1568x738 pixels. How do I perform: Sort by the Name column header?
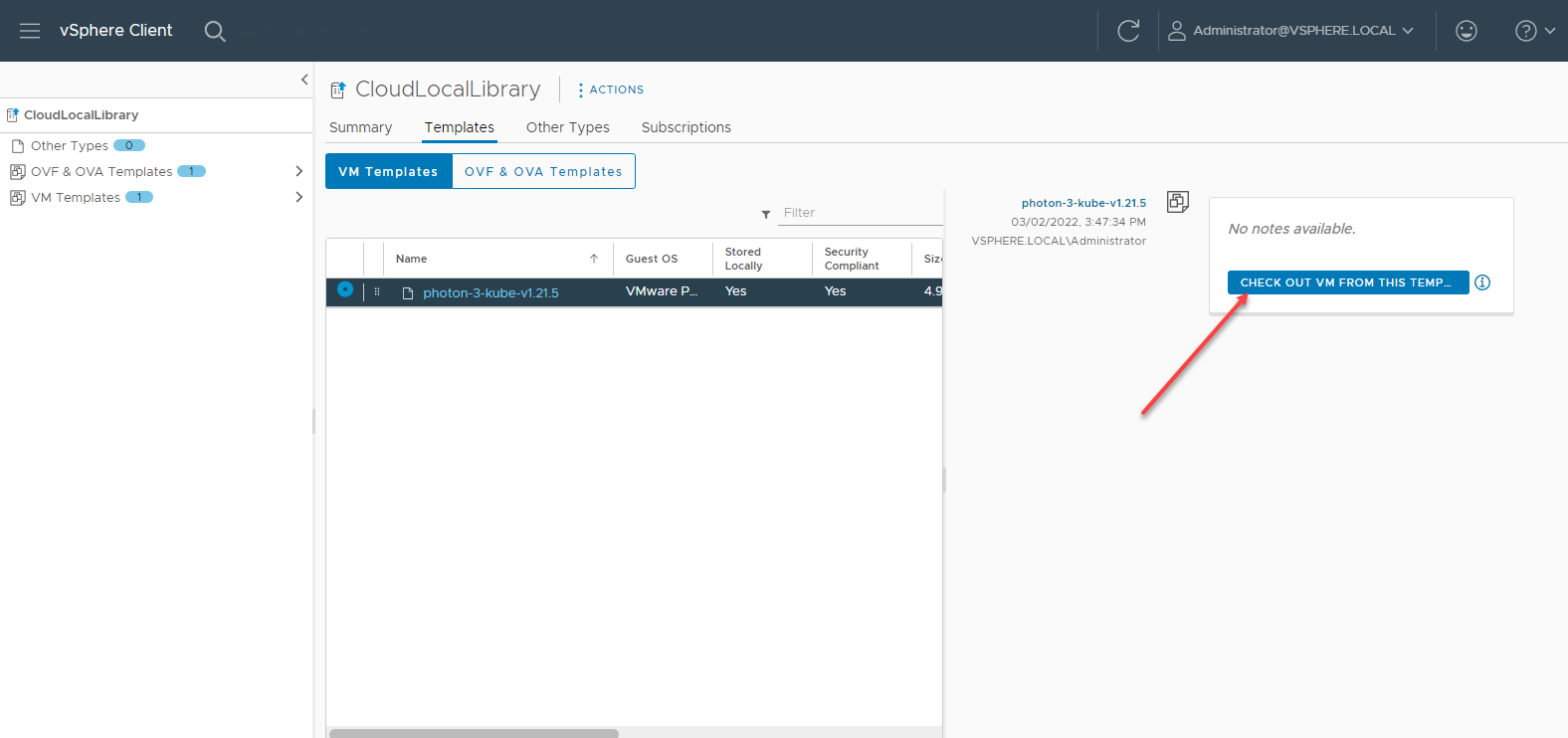pyautogui.click(x=412, y=259)
